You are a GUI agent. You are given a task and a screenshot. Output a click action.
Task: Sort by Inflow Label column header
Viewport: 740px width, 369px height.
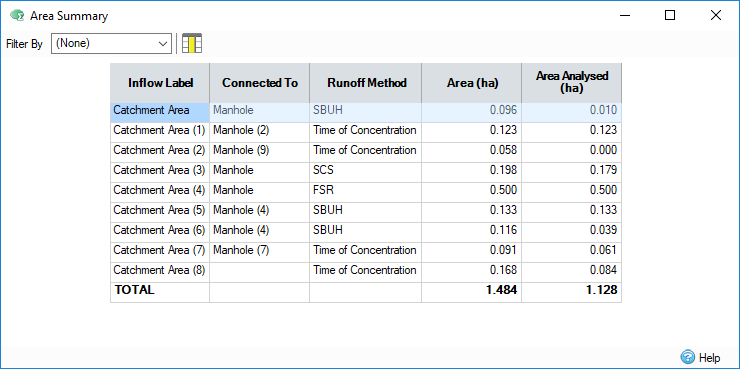(x=160, y=83)
